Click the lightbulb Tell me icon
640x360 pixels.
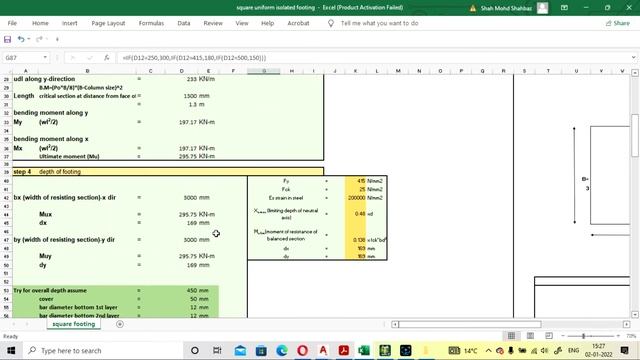pos(331,23)
